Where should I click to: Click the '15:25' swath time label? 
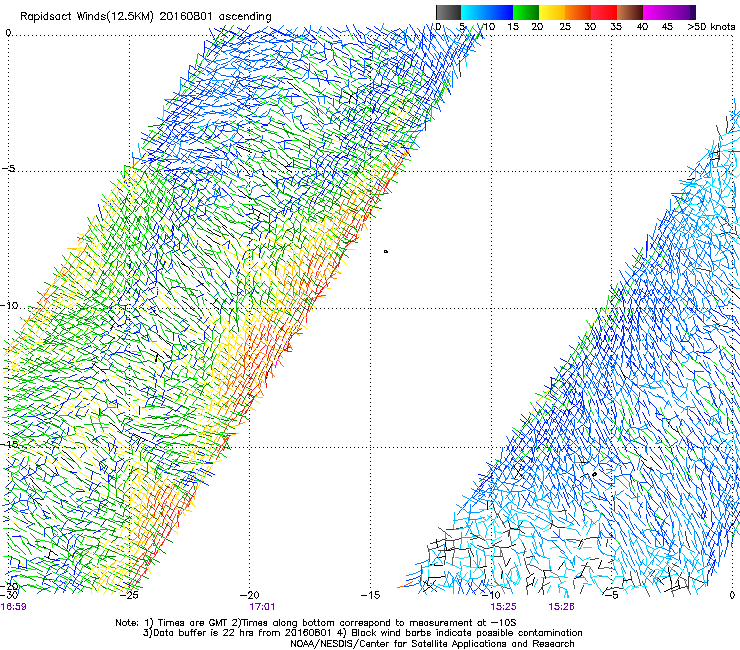tap(503, 607)
